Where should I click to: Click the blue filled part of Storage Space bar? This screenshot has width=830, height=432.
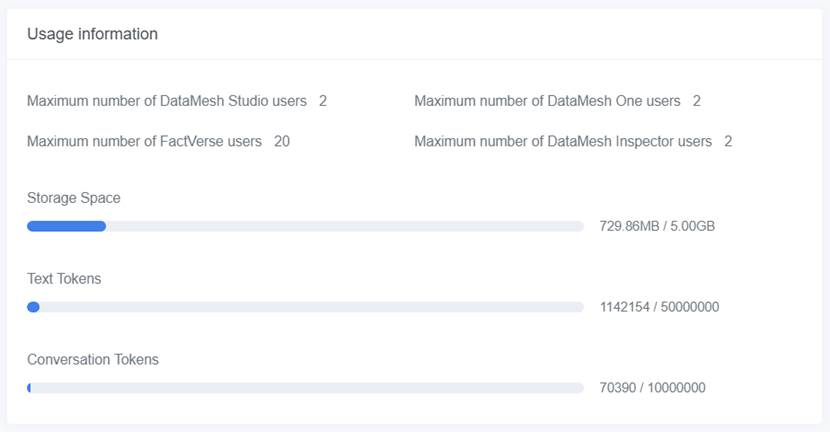tap(66, 226)
